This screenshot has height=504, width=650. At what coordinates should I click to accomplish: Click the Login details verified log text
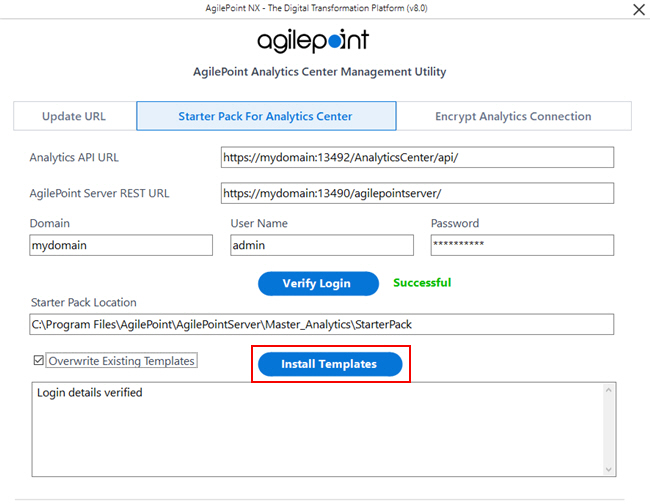[90, 393]
